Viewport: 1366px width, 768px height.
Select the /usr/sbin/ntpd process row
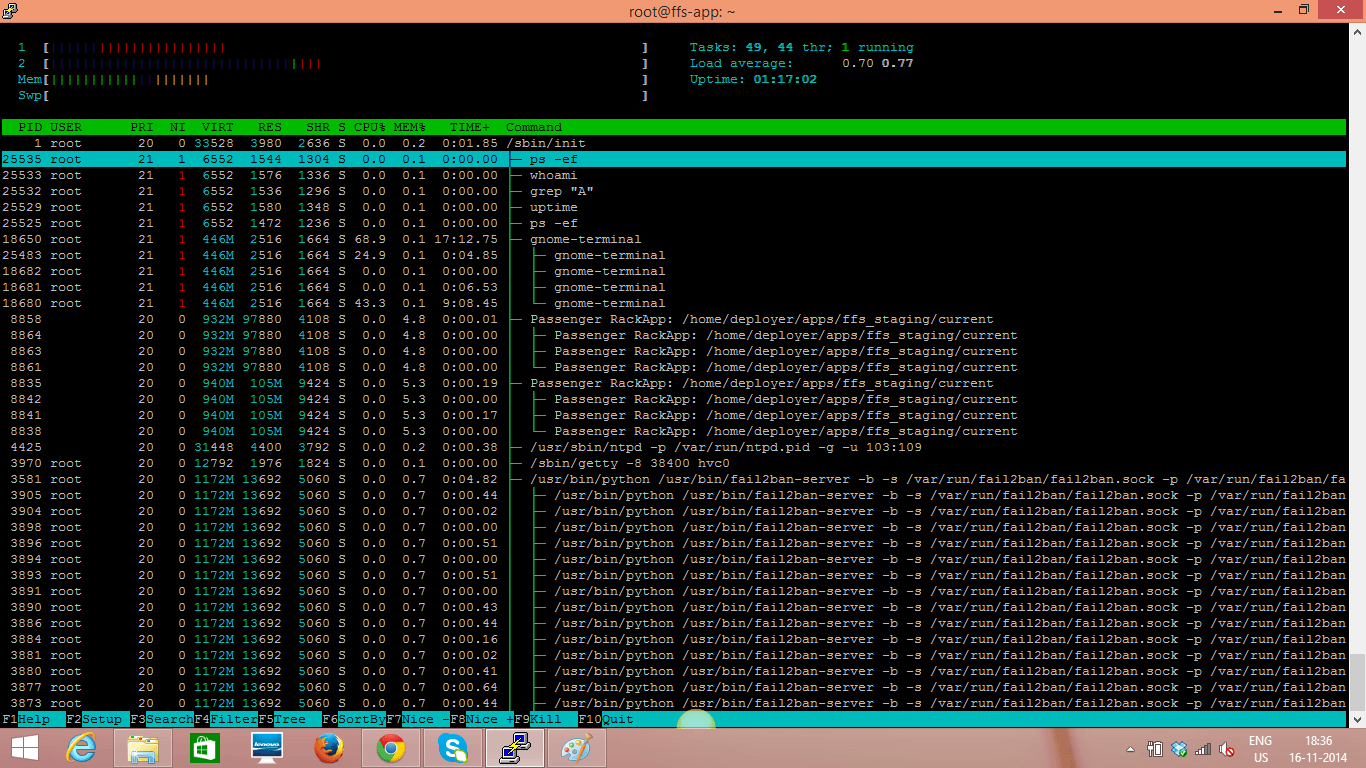tap(674, 447)
